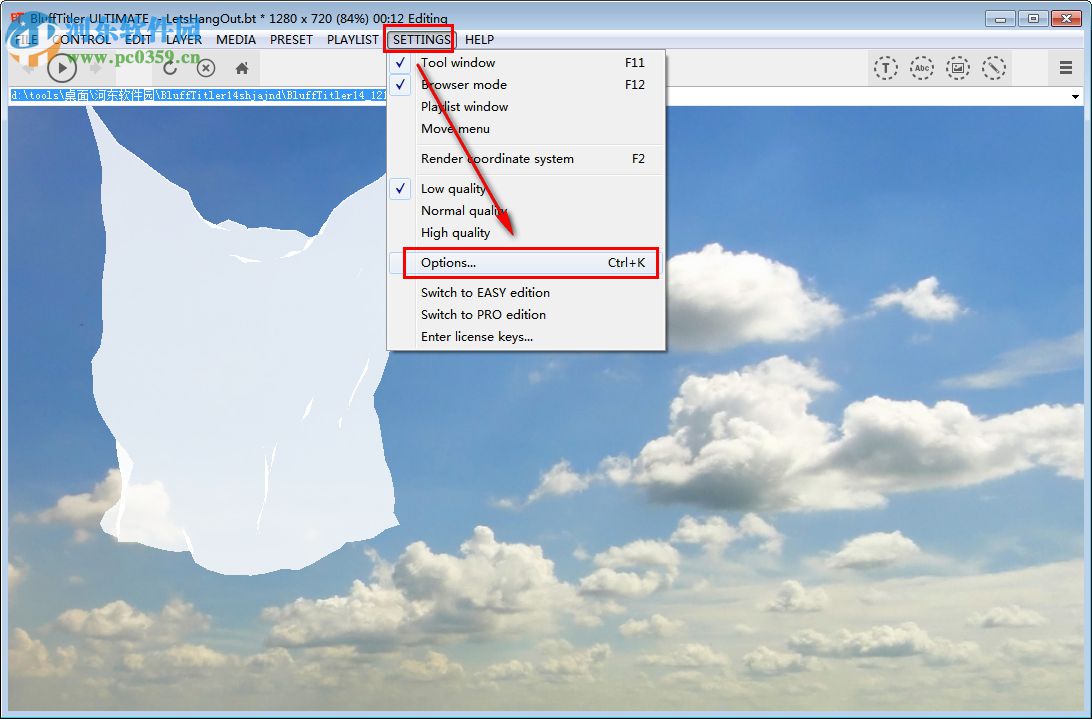Click the circled X stop icon

pyautogui.click(x=205, y=68)
